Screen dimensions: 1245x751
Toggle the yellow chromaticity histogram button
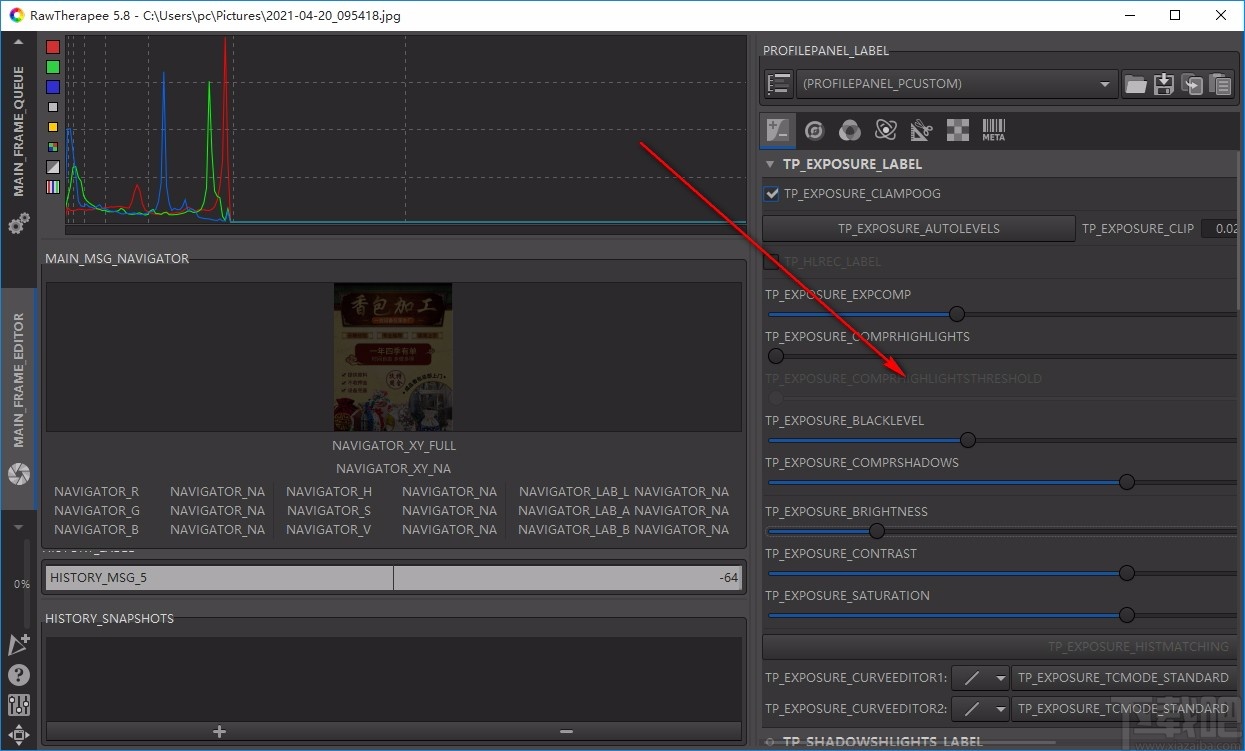tap(53, 127)
